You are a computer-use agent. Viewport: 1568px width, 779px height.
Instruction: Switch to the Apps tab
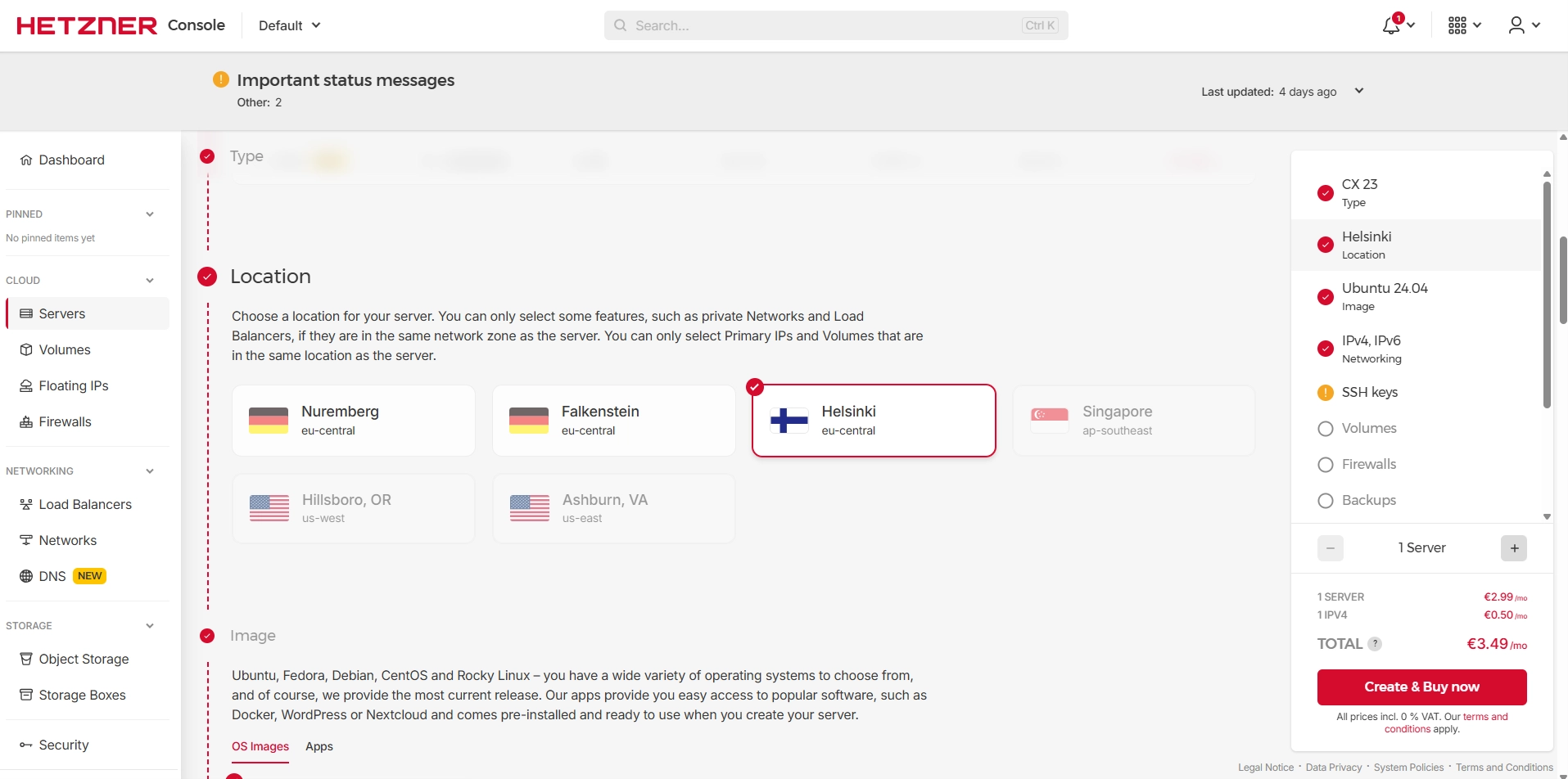click(x=319, y=746)
